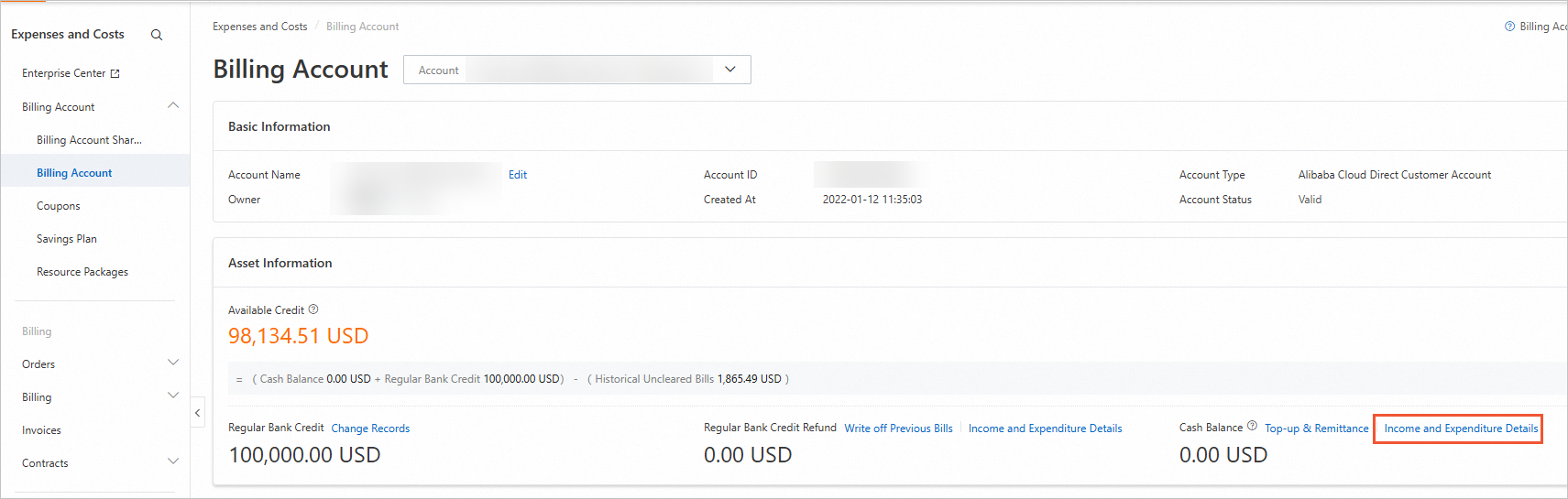
Task: Open Savings Plan in the sidebar
Action: (x=67, y=239)
